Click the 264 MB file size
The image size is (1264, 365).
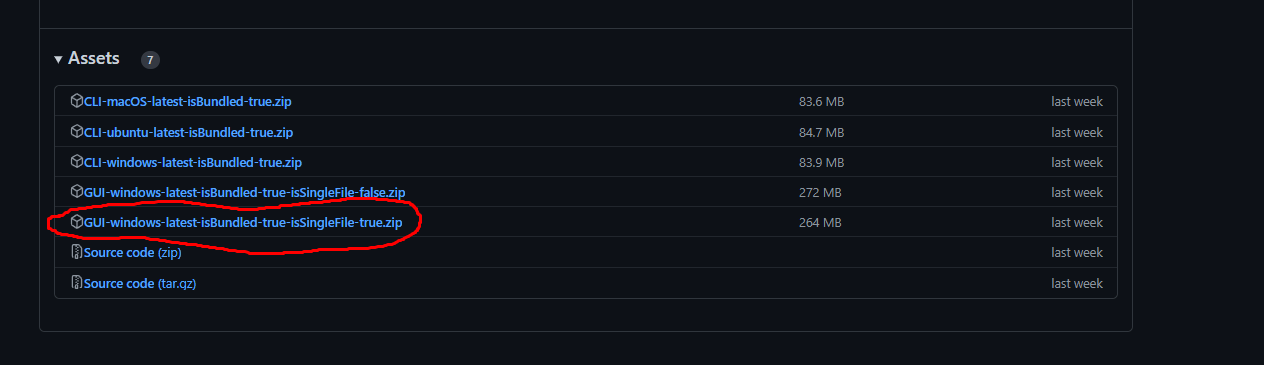click(x=820, y=222)
